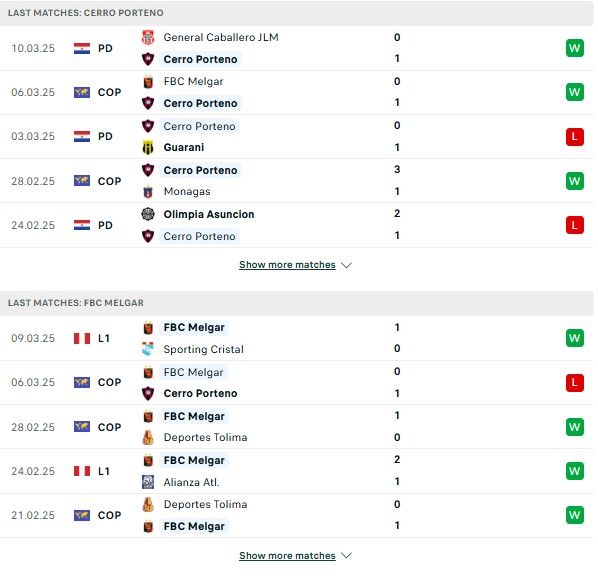The width and height of the screenshot is (598, 577).
Task: Click the Peru flag on the 09.03.25 match
Action: tap(82, 338)
